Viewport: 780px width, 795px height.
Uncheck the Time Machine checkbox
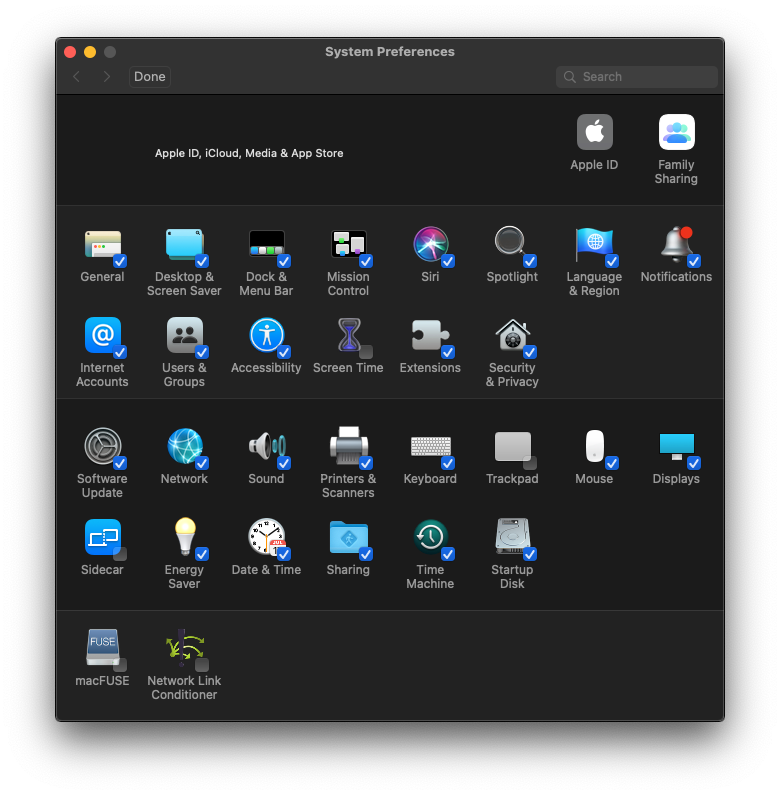coord(448,554)
